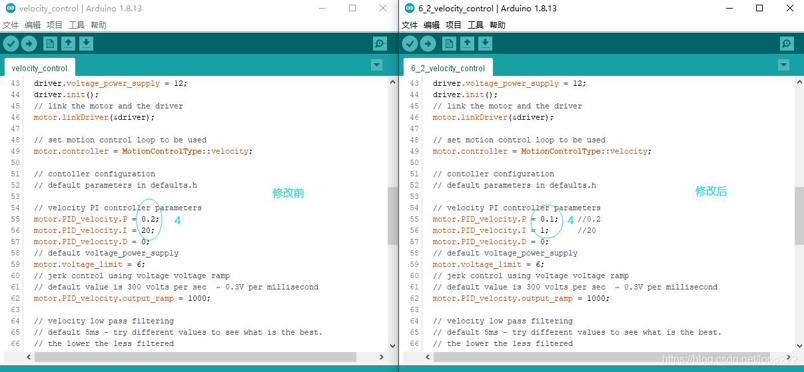Expand tab dropdown arrow in right window
804x372 pixels.
click(x=783, y=65)
